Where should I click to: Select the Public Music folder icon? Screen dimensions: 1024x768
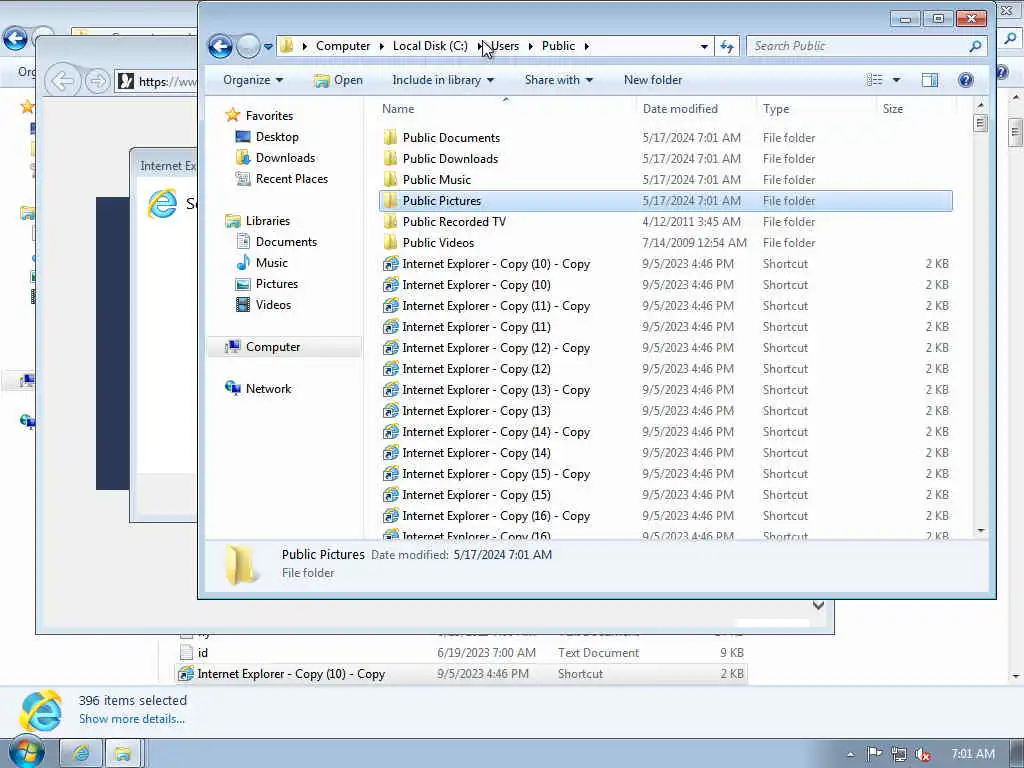pyautogui.click(x=391, y=179)
